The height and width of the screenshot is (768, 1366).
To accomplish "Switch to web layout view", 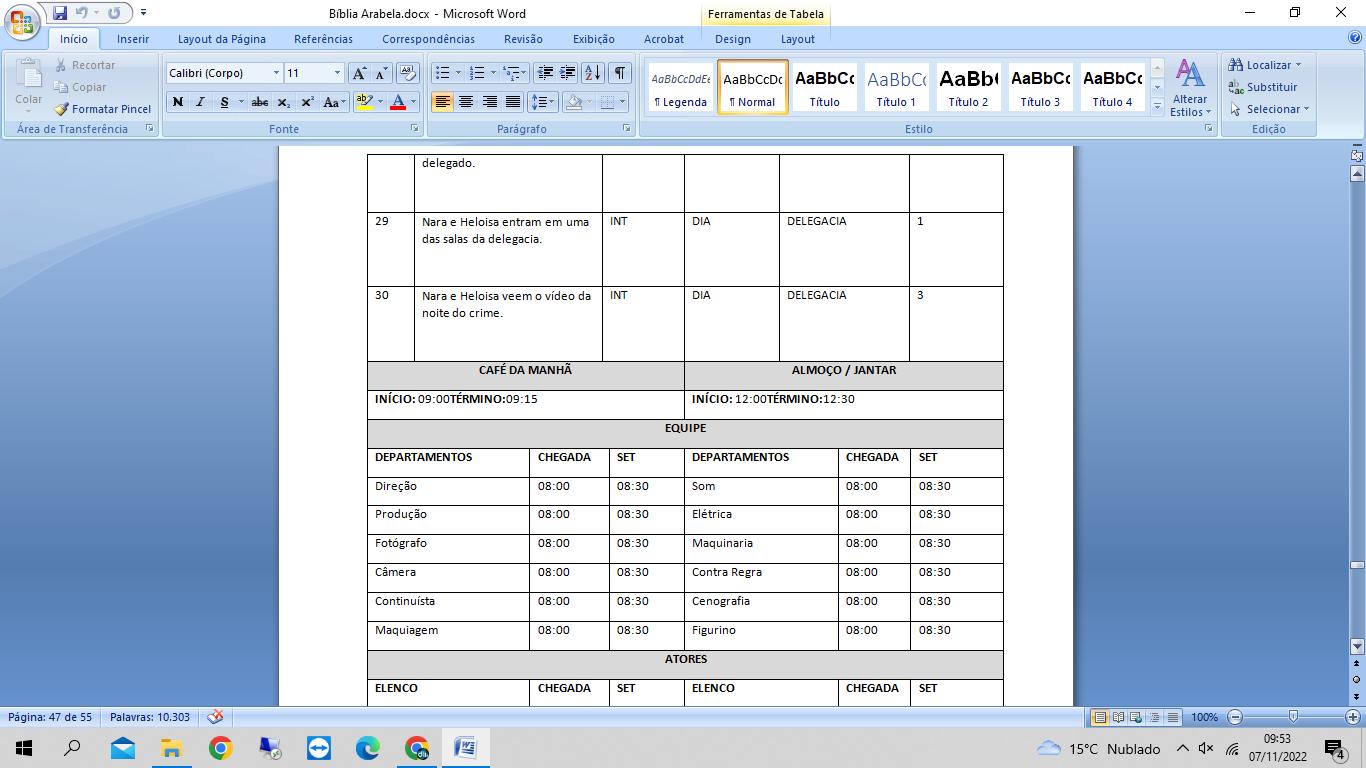I will point(1136,717).
